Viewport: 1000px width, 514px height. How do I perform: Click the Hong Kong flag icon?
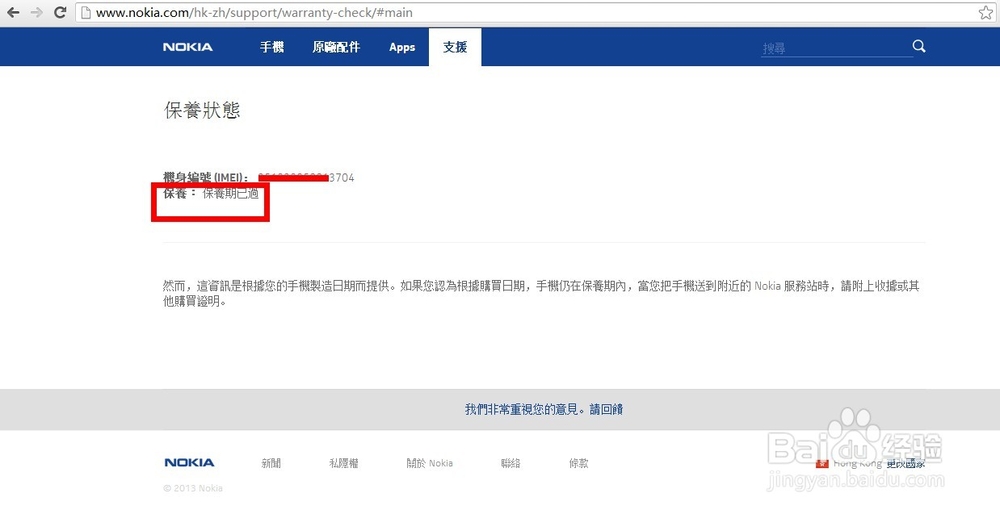coord(822,463)
